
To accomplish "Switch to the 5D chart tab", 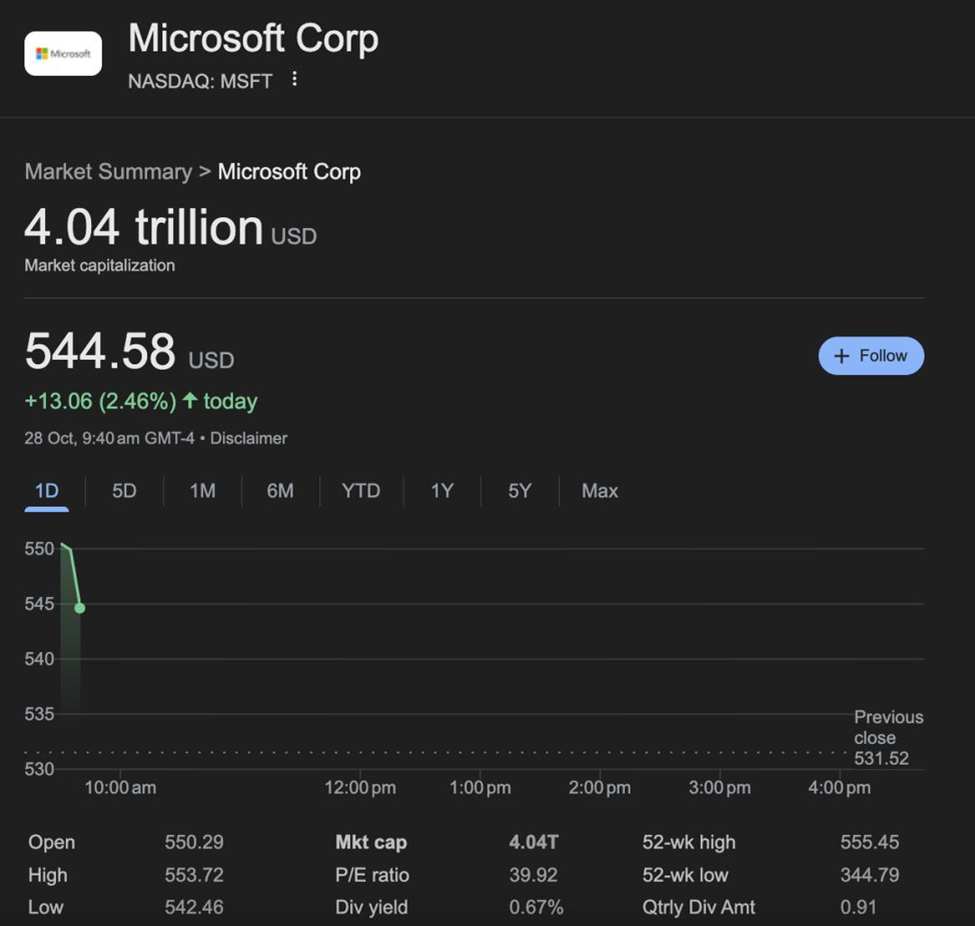I will 124,491.
